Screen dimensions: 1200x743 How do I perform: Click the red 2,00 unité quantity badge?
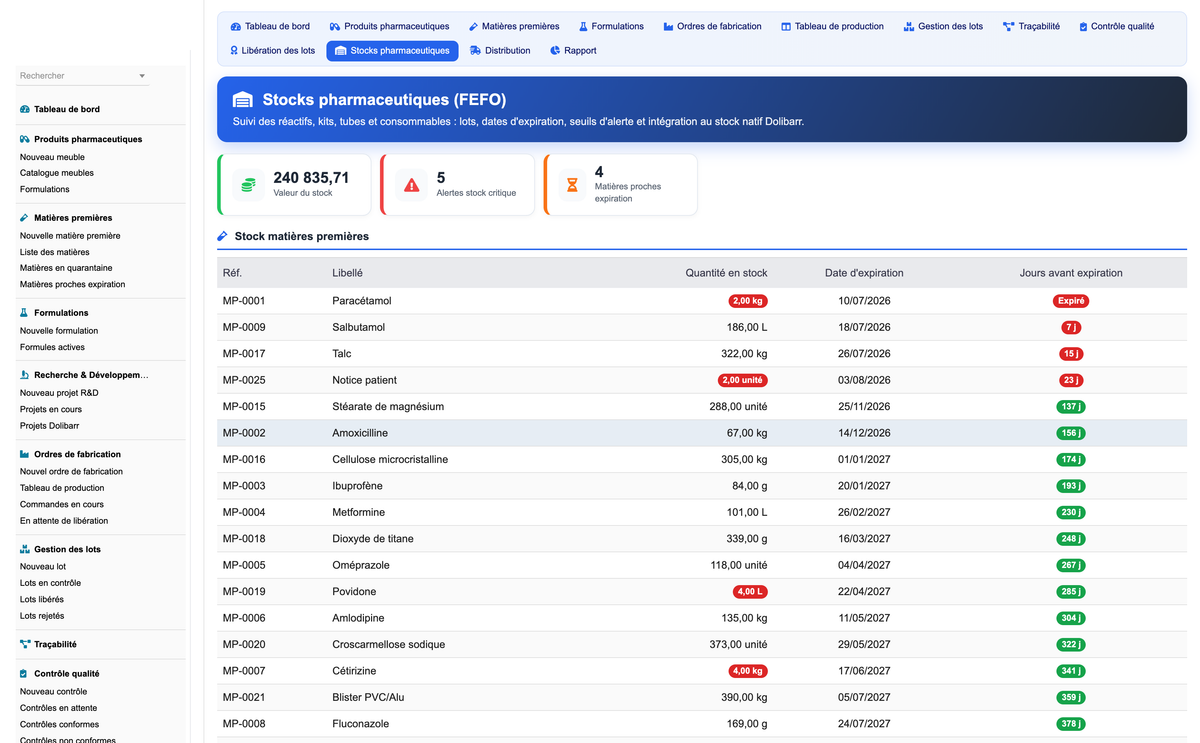click(x=743, y=380)
